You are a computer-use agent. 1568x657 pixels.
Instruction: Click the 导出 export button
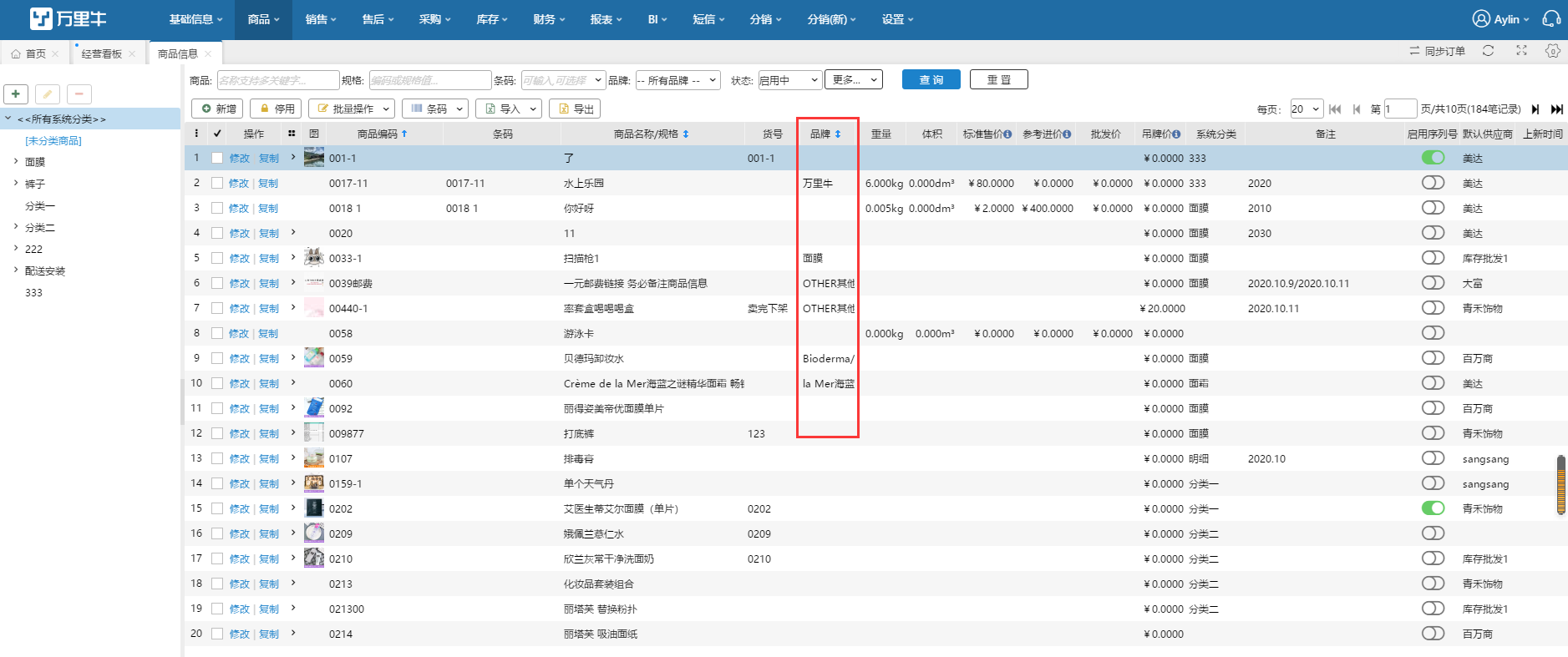575,109
